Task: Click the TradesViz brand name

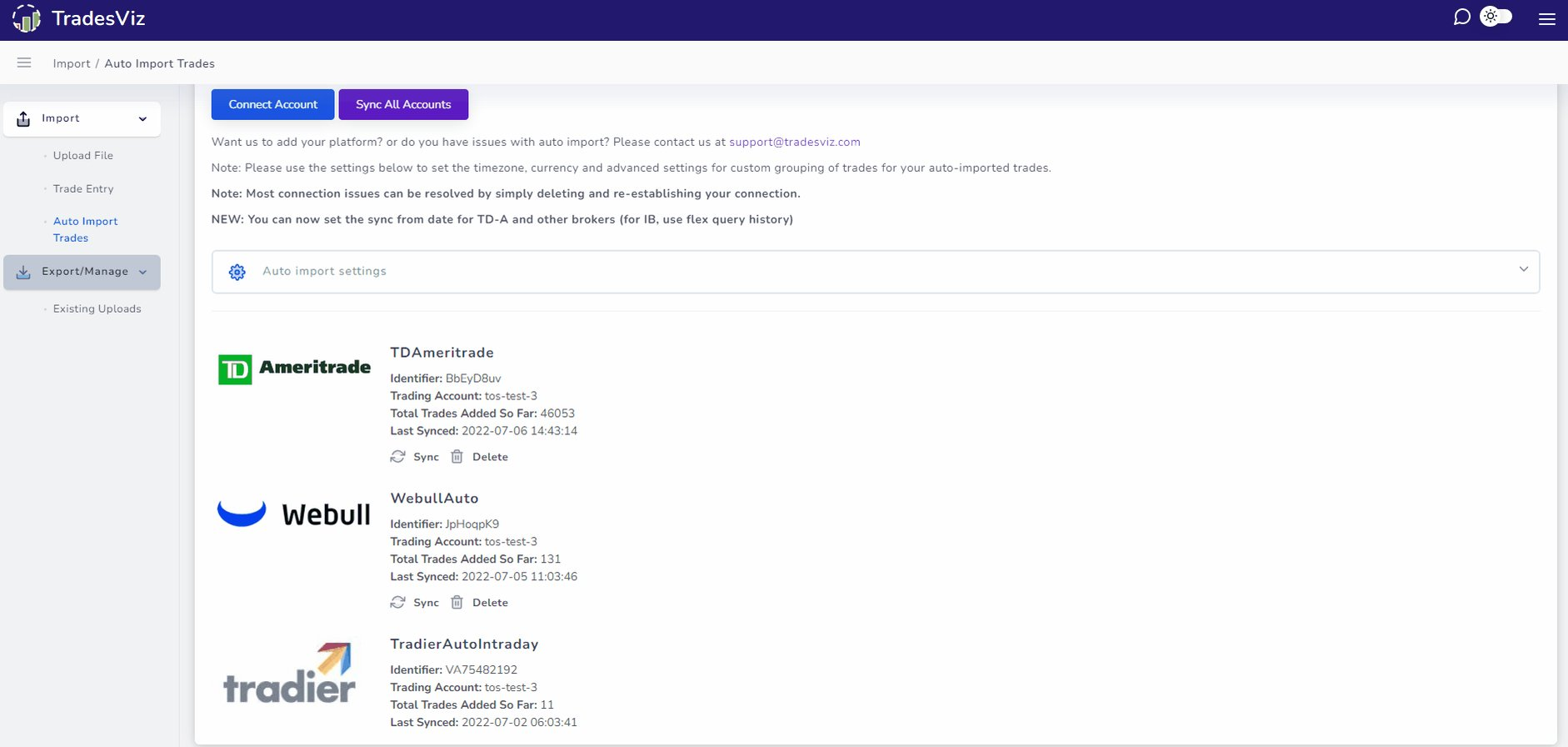Action: (x=98, y=18)
